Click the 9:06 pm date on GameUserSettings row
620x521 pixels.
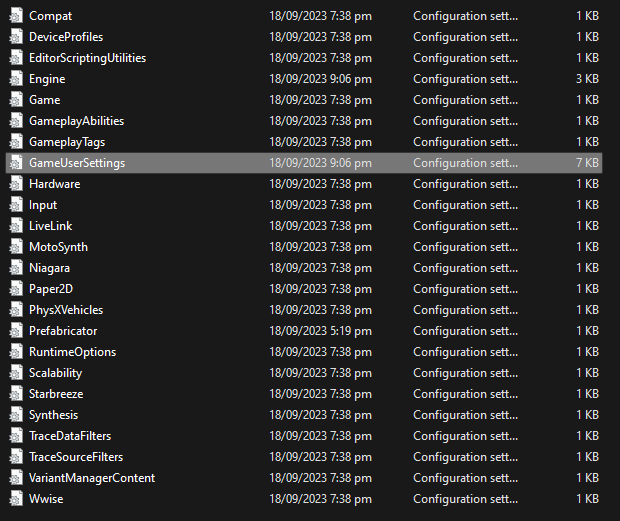[320, 162]
